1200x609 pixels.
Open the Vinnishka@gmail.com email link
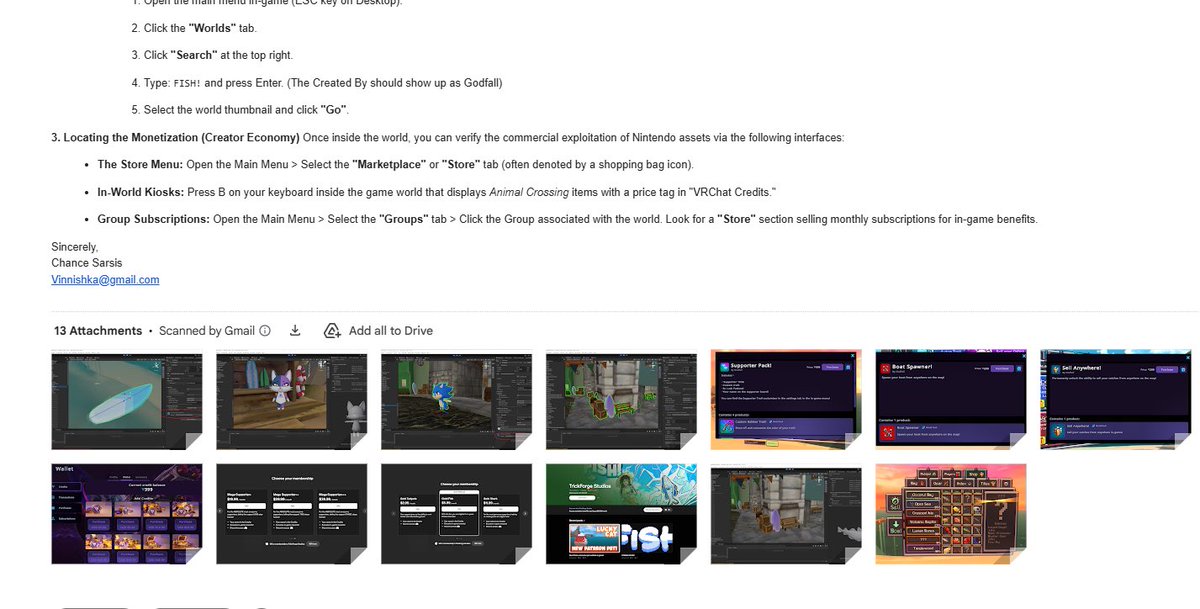coord(105,280)
